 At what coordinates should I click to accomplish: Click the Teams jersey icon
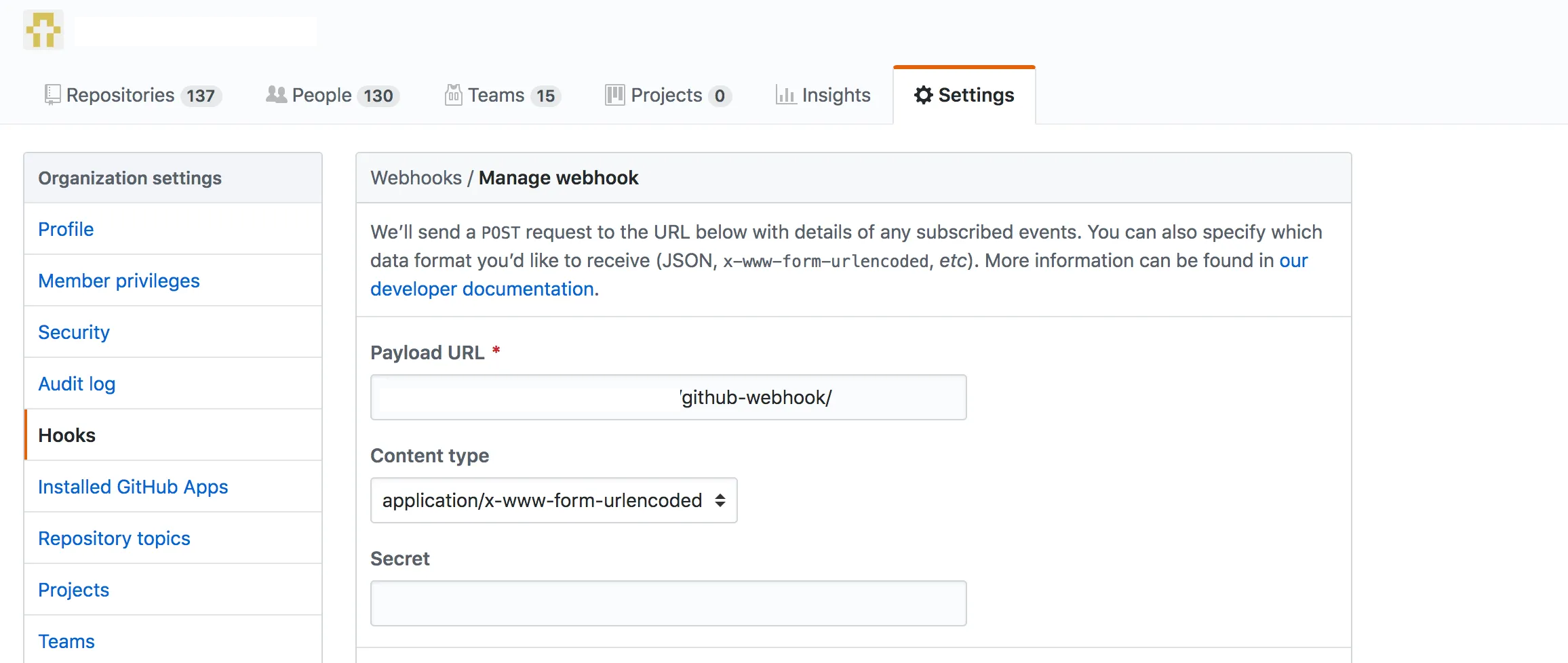click(453, 95)
